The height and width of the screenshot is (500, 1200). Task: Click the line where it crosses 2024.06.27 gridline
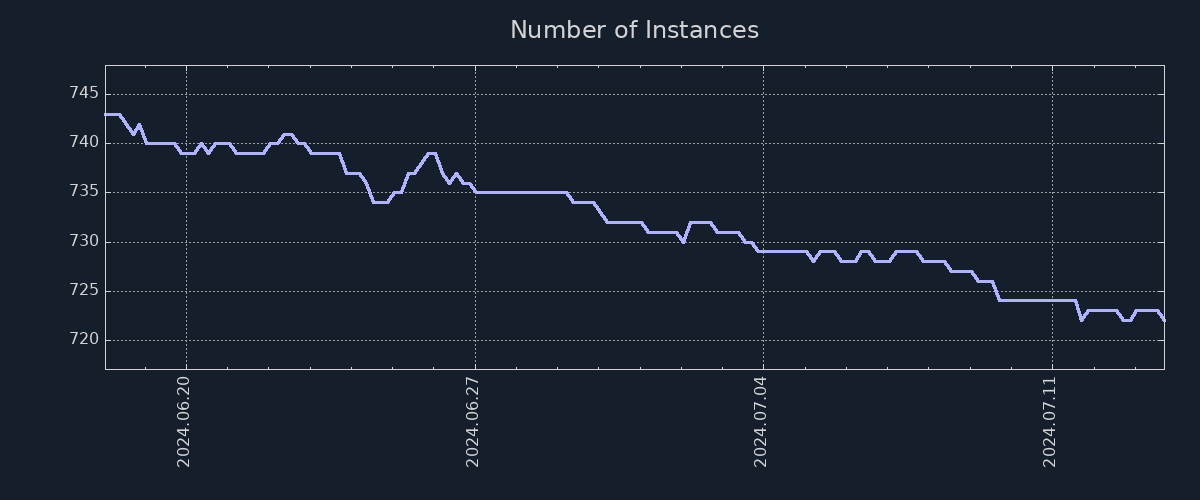[x=475, y=192]
